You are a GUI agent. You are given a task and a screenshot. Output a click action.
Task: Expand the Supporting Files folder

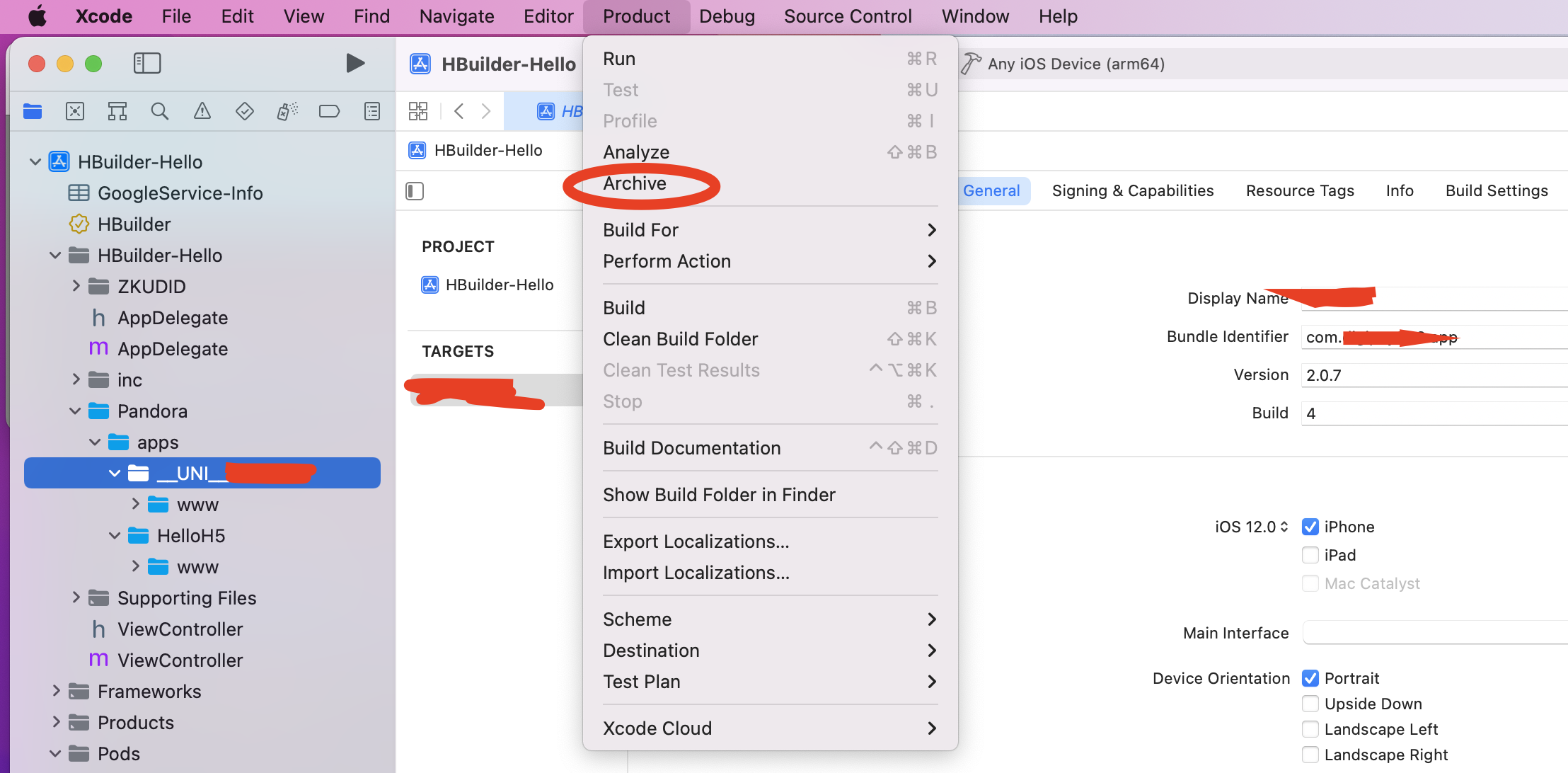76,597
